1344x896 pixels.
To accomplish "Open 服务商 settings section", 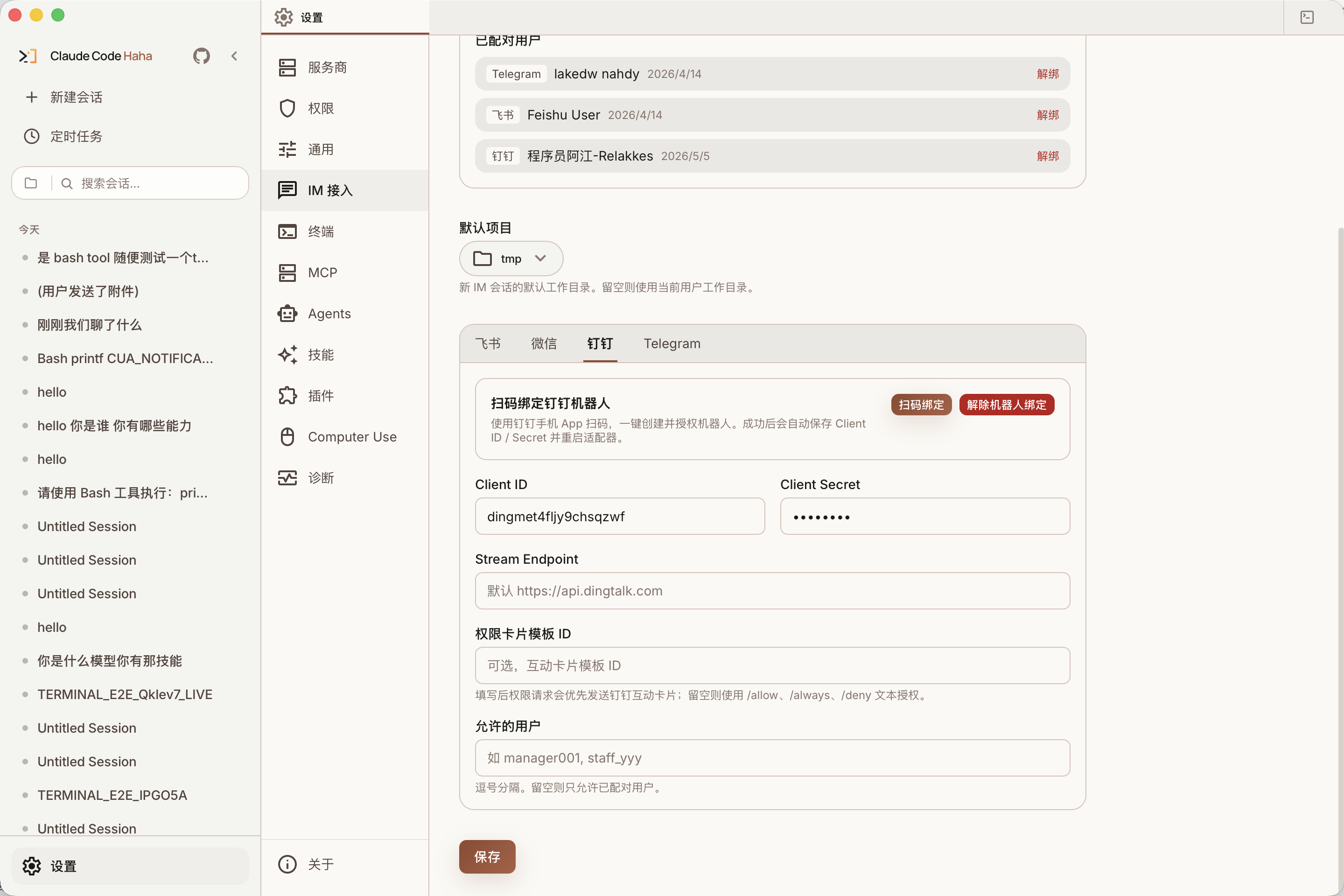I will click(x=344, y=67).
